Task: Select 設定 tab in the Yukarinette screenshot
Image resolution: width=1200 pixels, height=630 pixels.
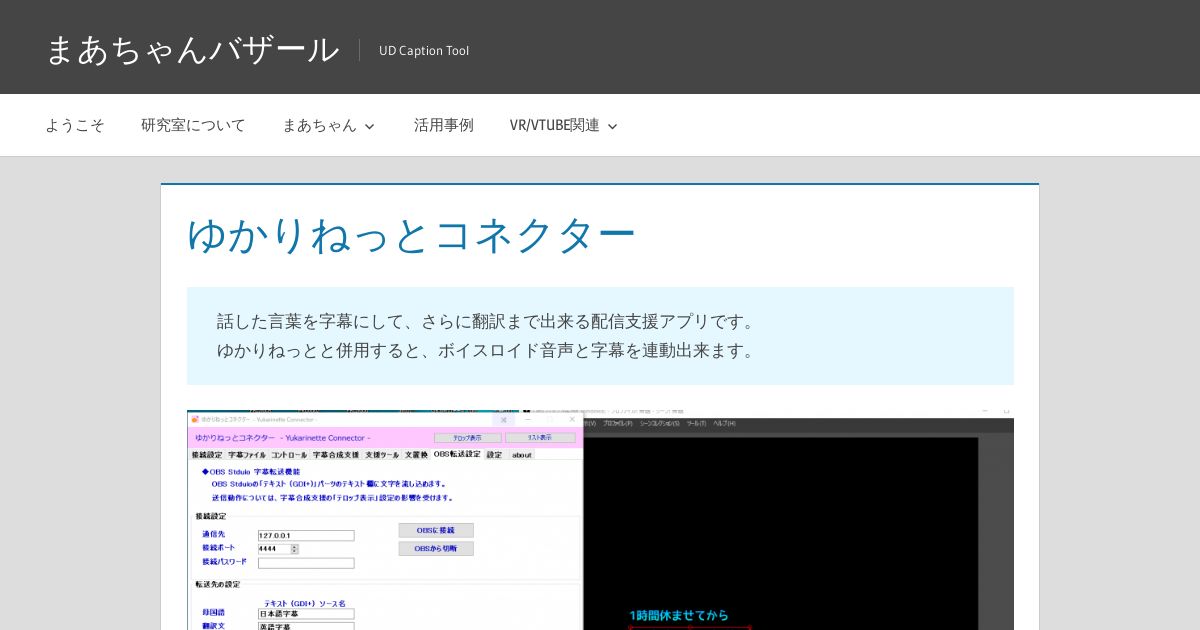Action: [494, 454]
